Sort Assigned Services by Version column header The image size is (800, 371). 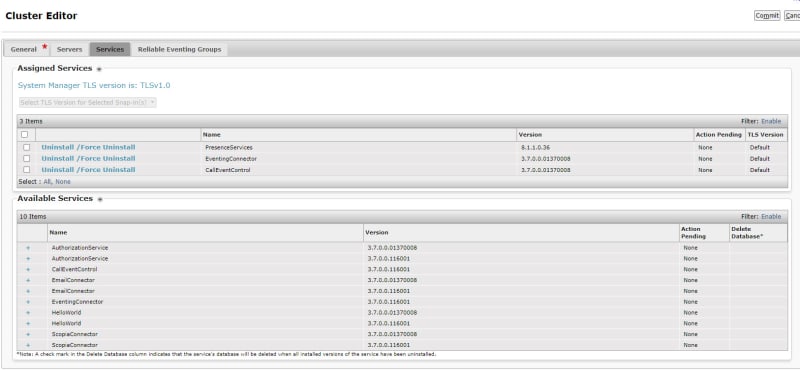pos(530,135)
